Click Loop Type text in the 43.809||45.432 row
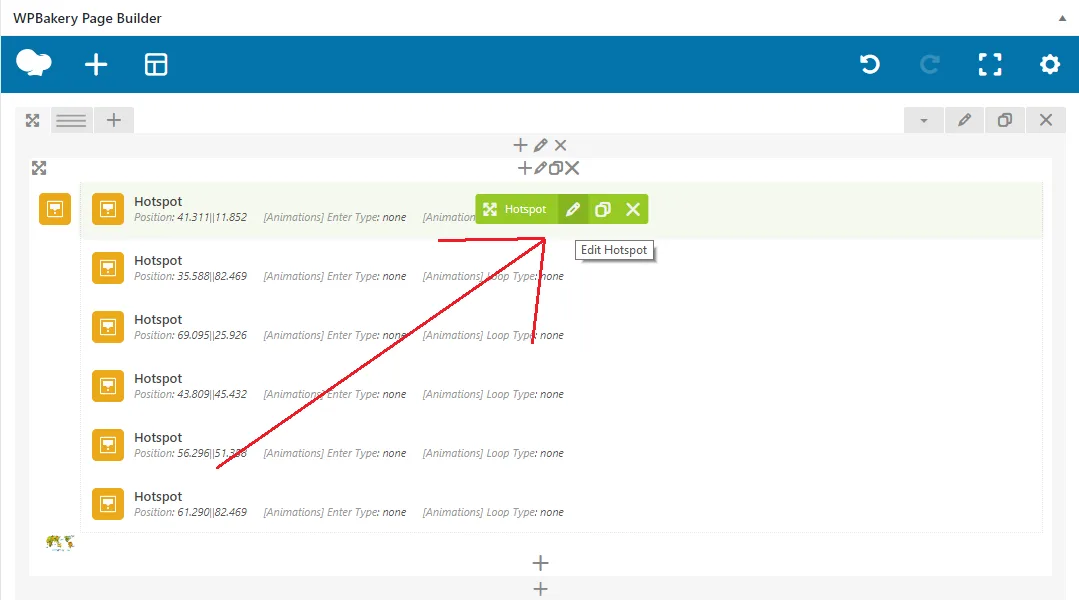 (x=493, y=395)
